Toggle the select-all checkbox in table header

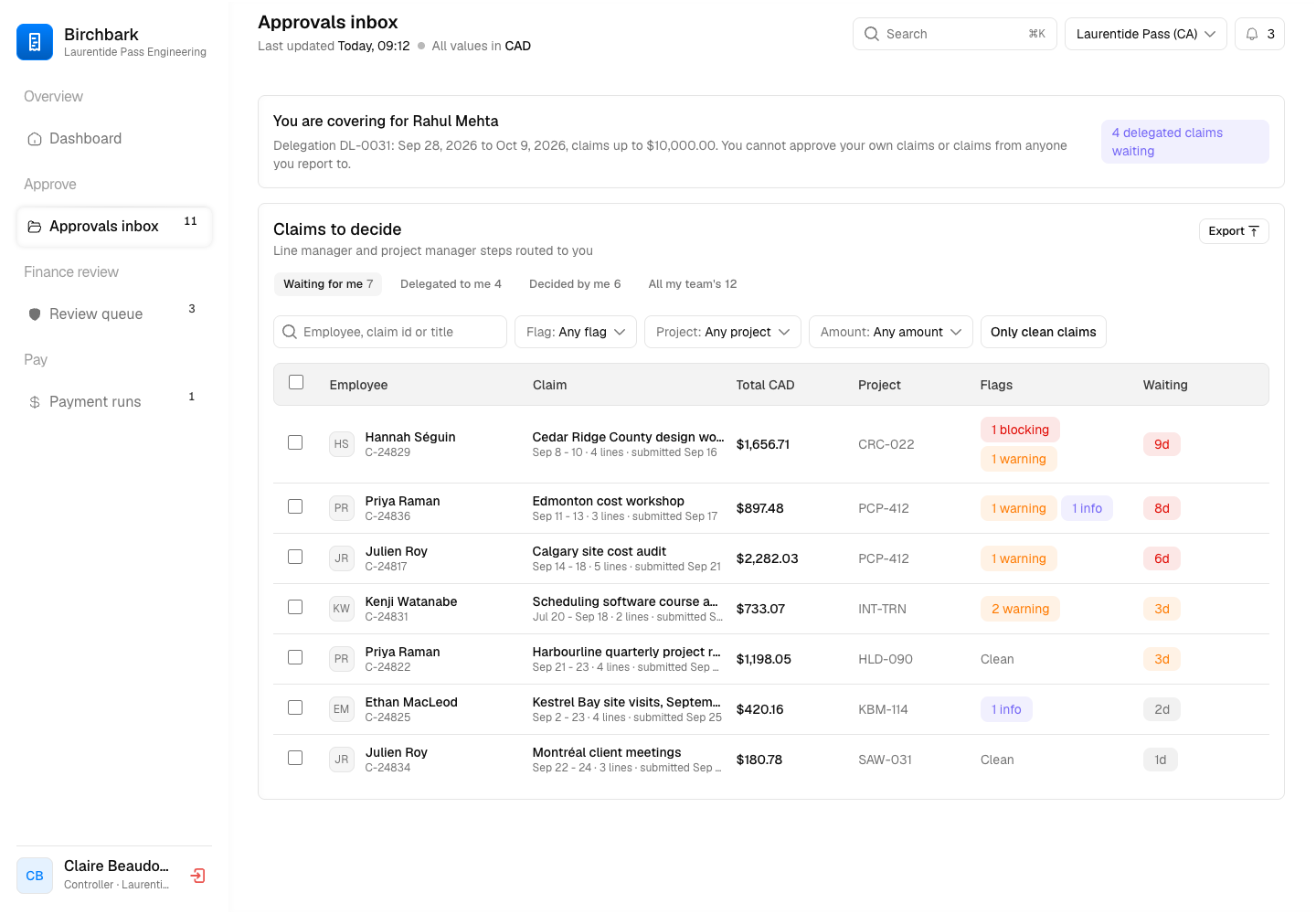tap(296, 382)
